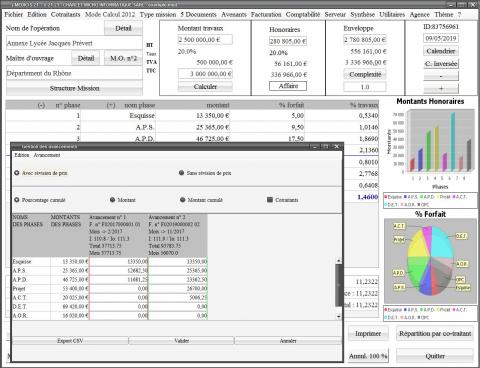Click the Annuler button in dialog
Viewport: 480px width, 368px height.
288,341
